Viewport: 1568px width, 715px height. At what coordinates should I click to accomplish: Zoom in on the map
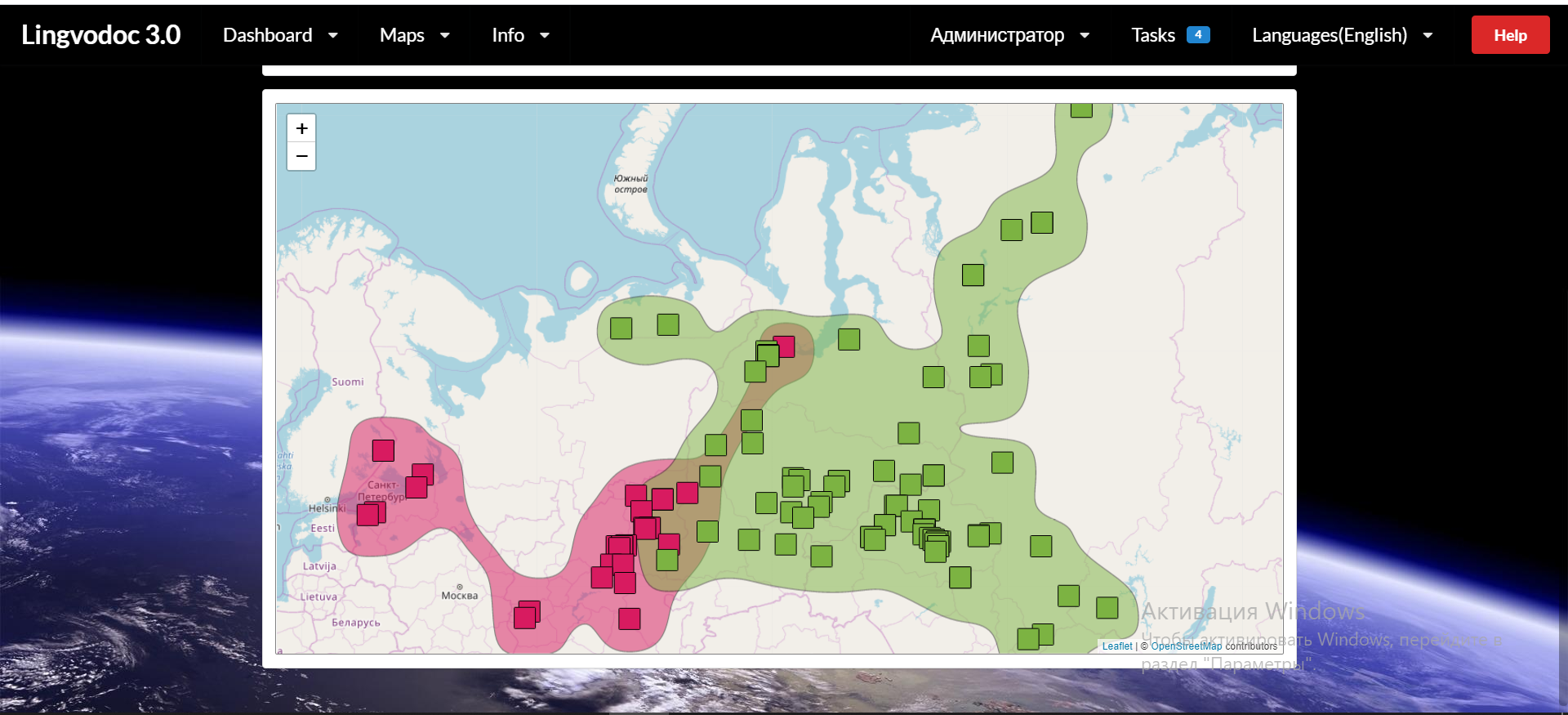pyautogui.click(x=301, y=128)
